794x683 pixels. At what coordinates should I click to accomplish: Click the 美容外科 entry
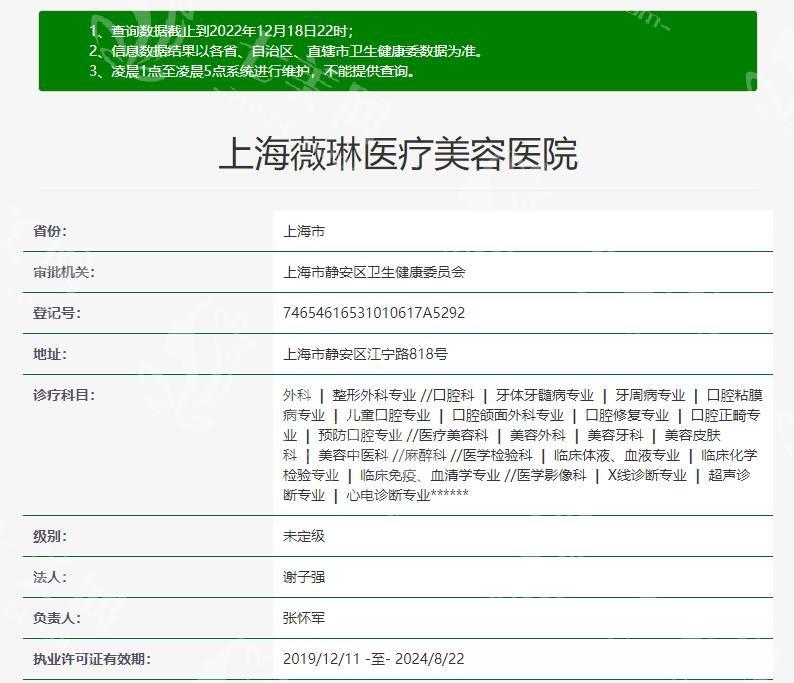click(538, 435)
